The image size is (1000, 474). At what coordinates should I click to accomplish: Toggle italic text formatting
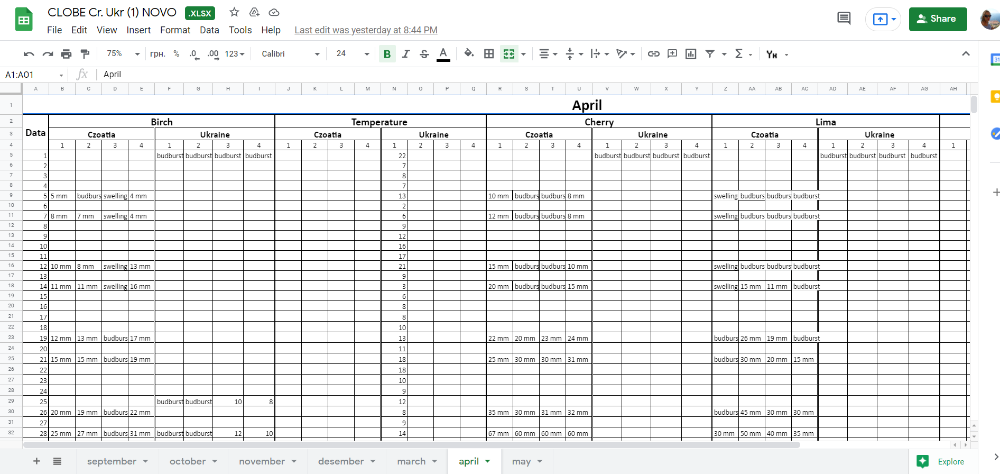click(407, 54)
